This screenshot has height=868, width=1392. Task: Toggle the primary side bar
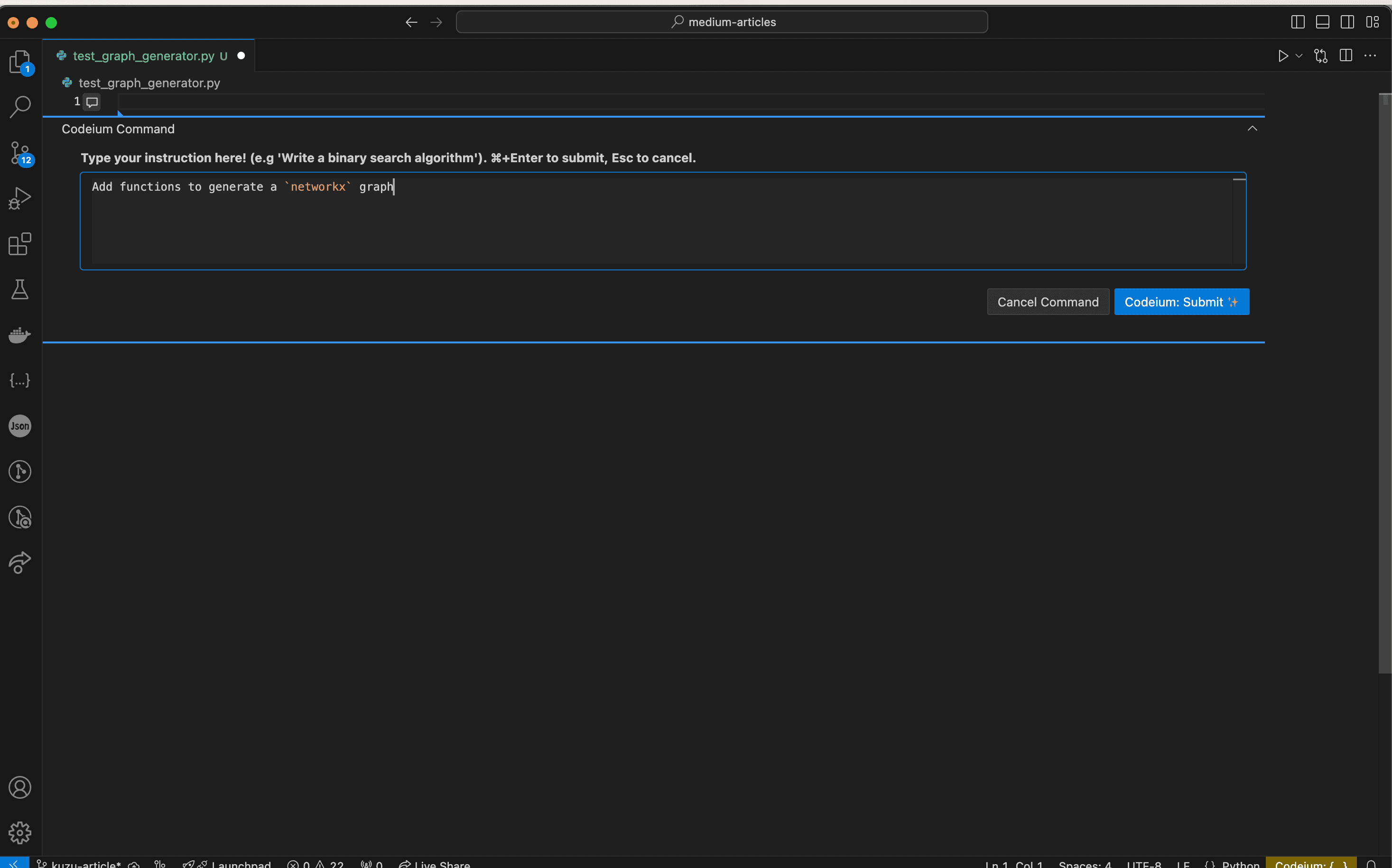tap(1298, 22)
